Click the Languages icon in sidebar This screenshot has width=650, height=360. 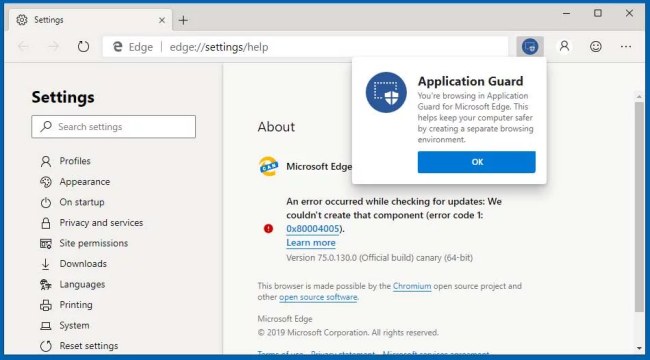pyautogui.click(x=46, y=285)
